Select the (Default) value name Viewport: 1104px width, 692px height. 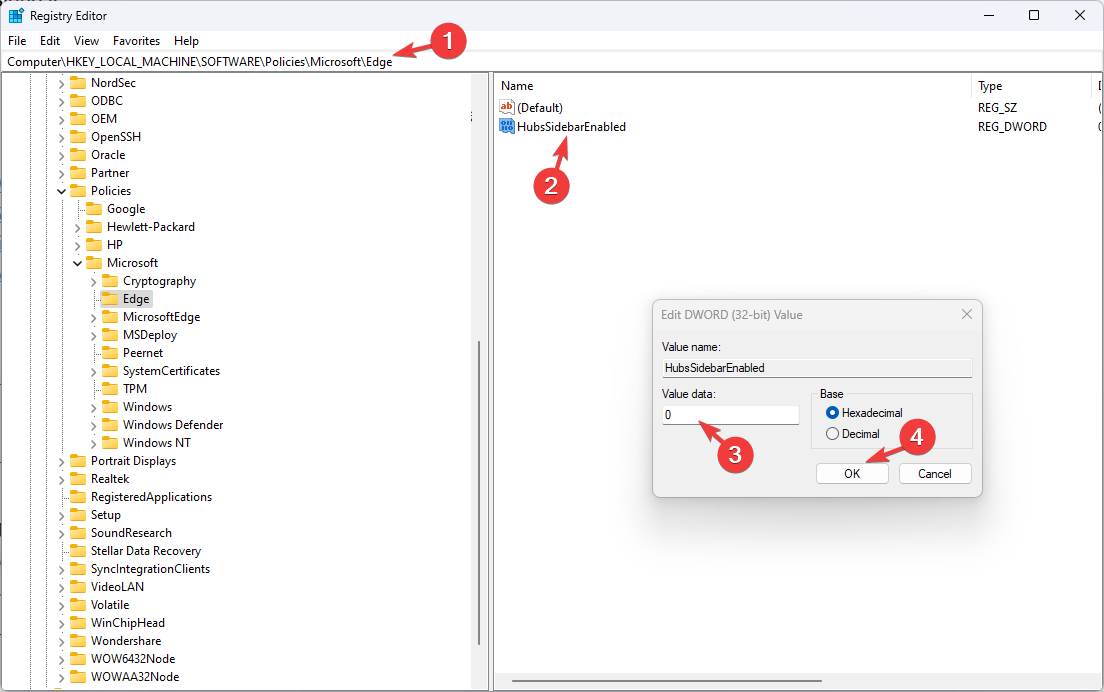pyautogui.click(x=540, y=108)
